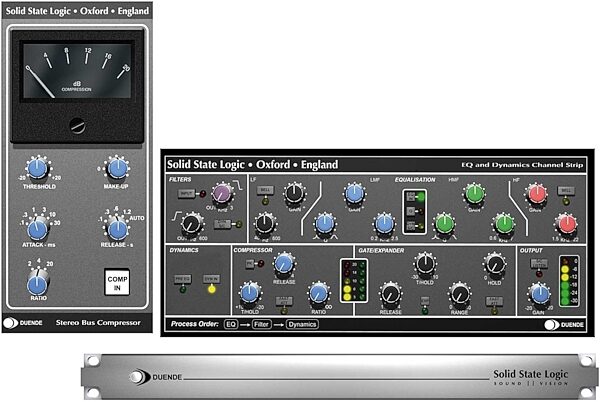
Task: Toggle the INPUT button in the Filters section
Action: click(x=186, y=194)
